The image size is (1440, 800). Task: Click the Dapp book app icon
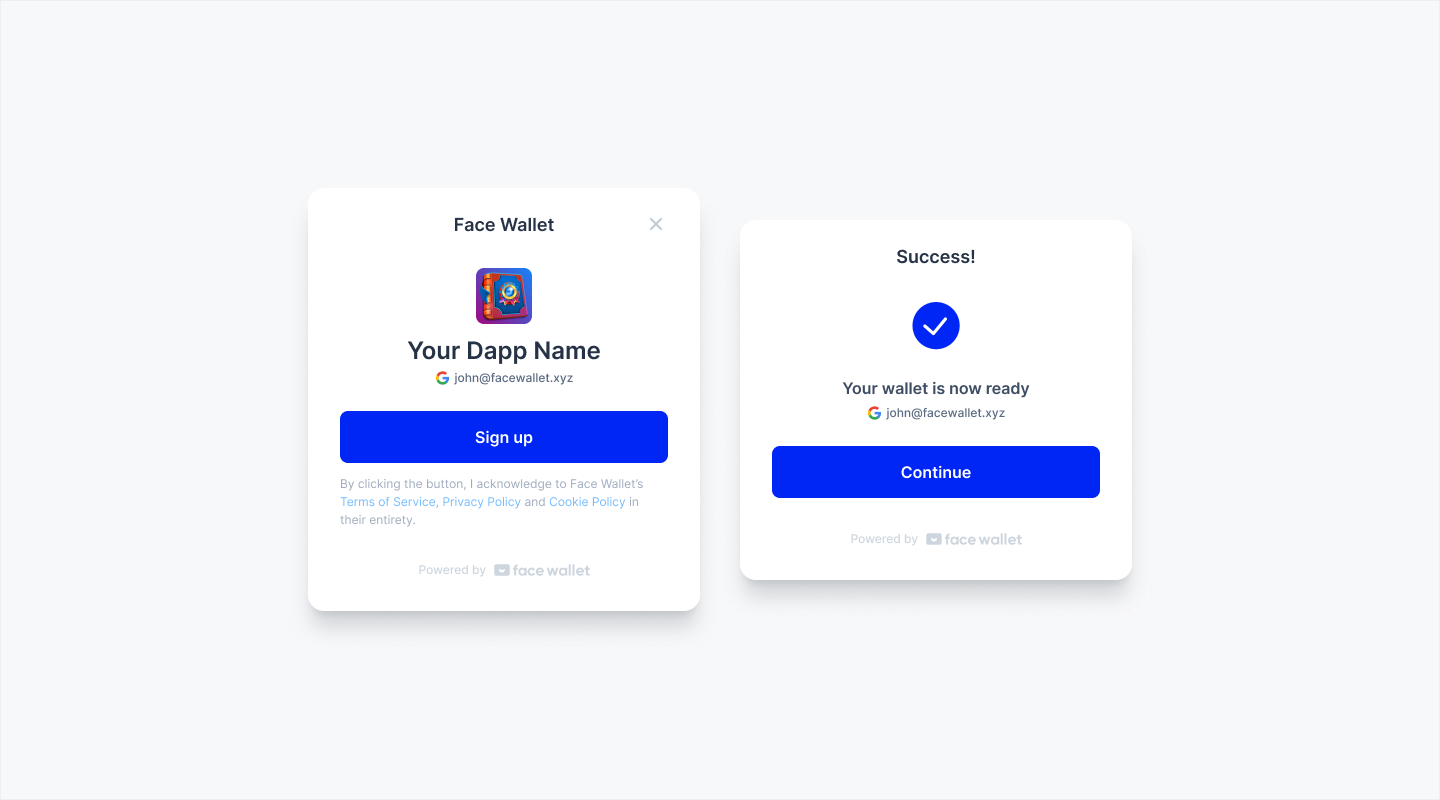tap(504, 296)
